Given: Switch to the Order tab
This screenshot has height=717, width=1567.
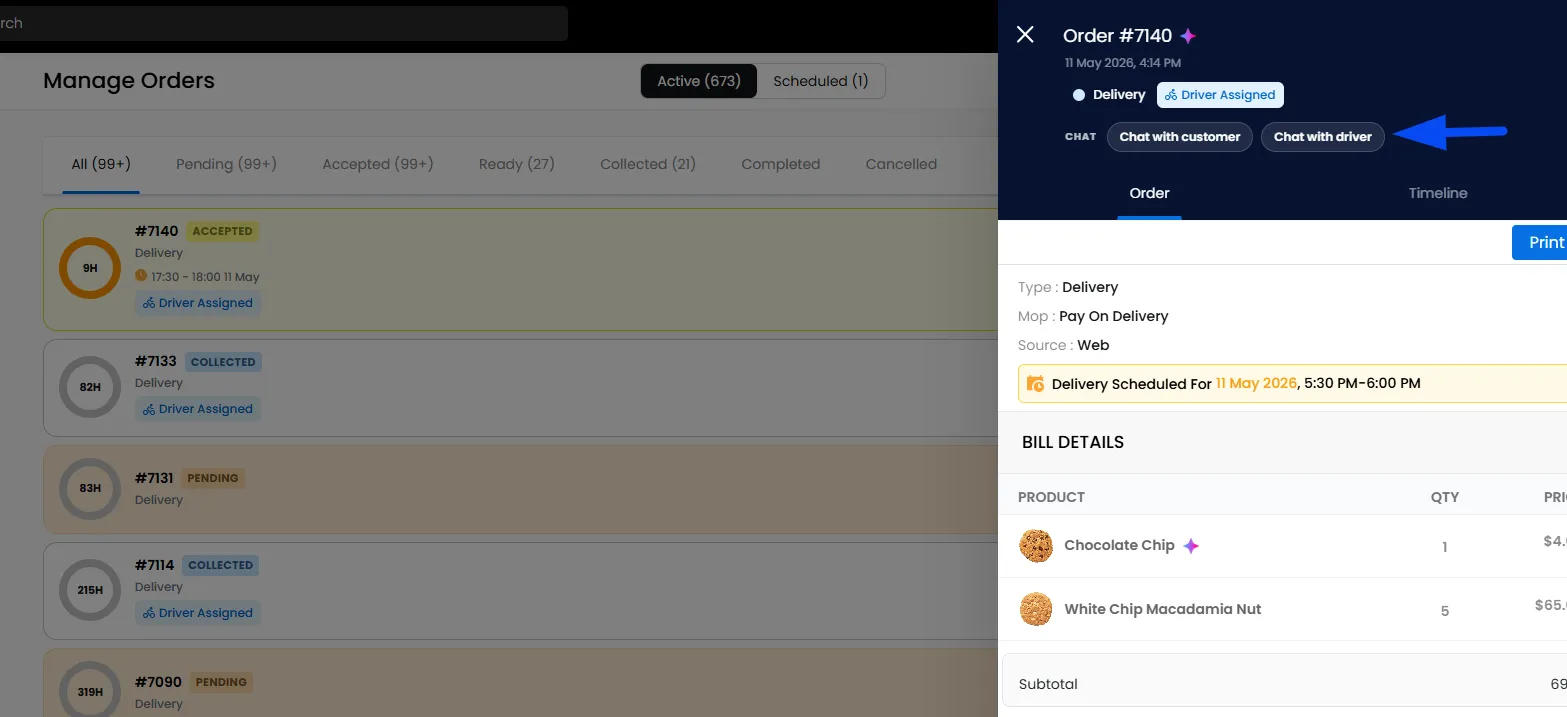Looking at the screenshot, I should pos(1150,193).
